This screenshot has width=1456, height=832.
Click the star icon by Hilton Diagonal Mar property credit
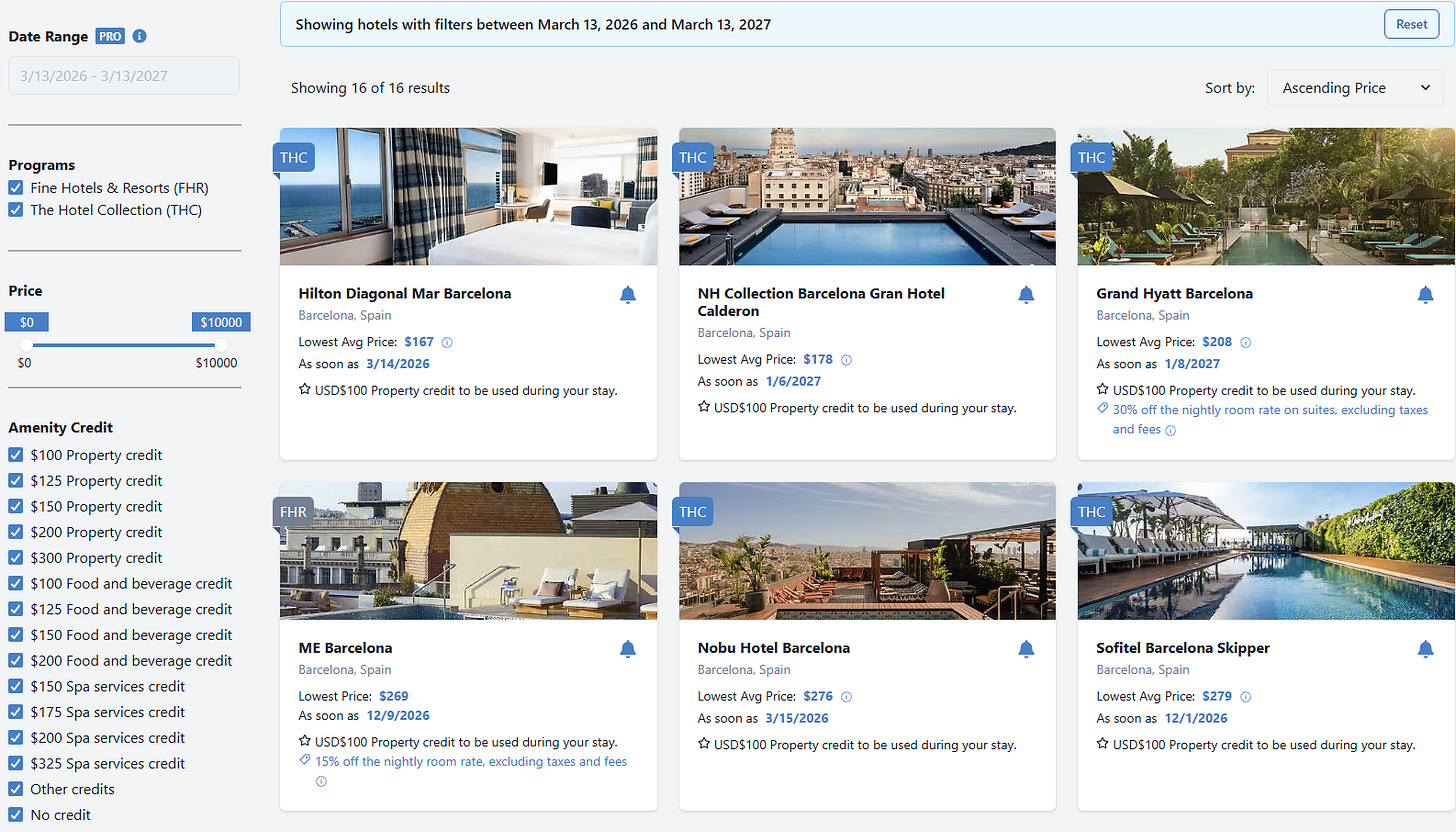click(305, 390)
